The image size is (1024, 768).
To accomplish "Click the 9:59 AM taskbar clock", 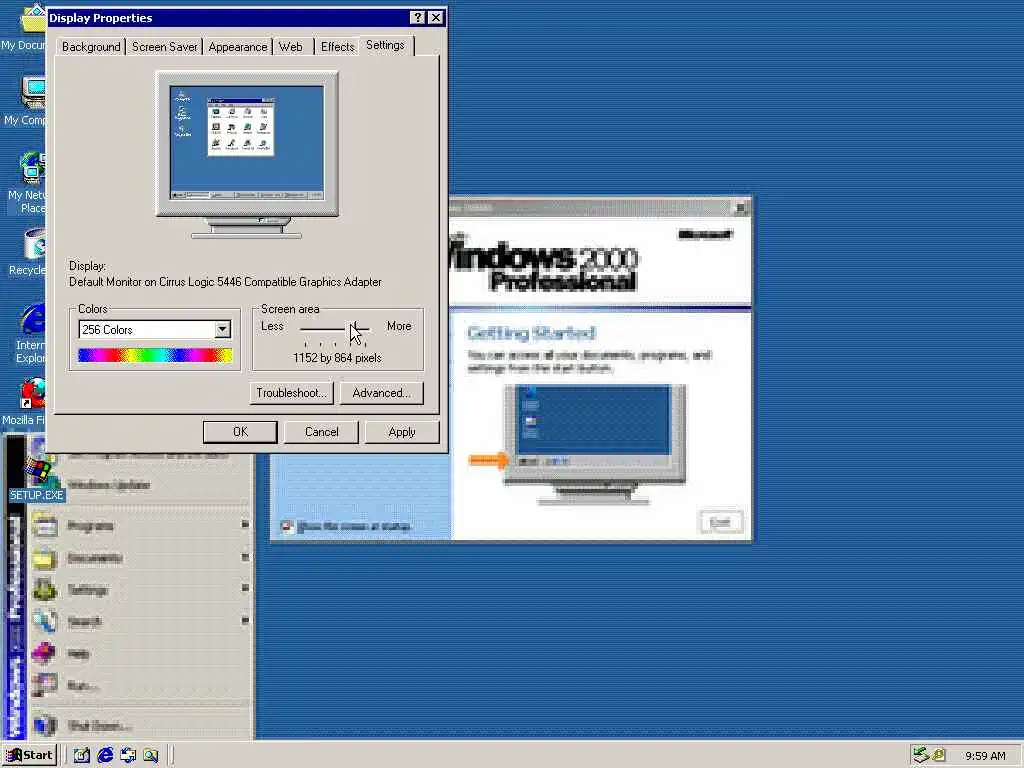I will coord(985,756).
